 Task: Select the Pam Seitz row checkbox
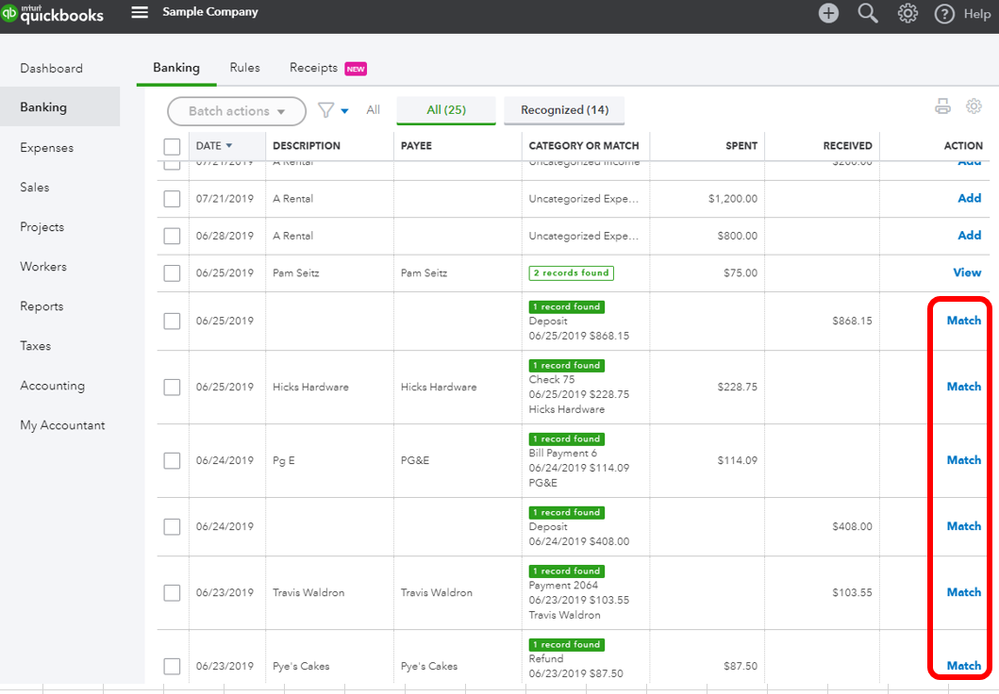[172, 273]
